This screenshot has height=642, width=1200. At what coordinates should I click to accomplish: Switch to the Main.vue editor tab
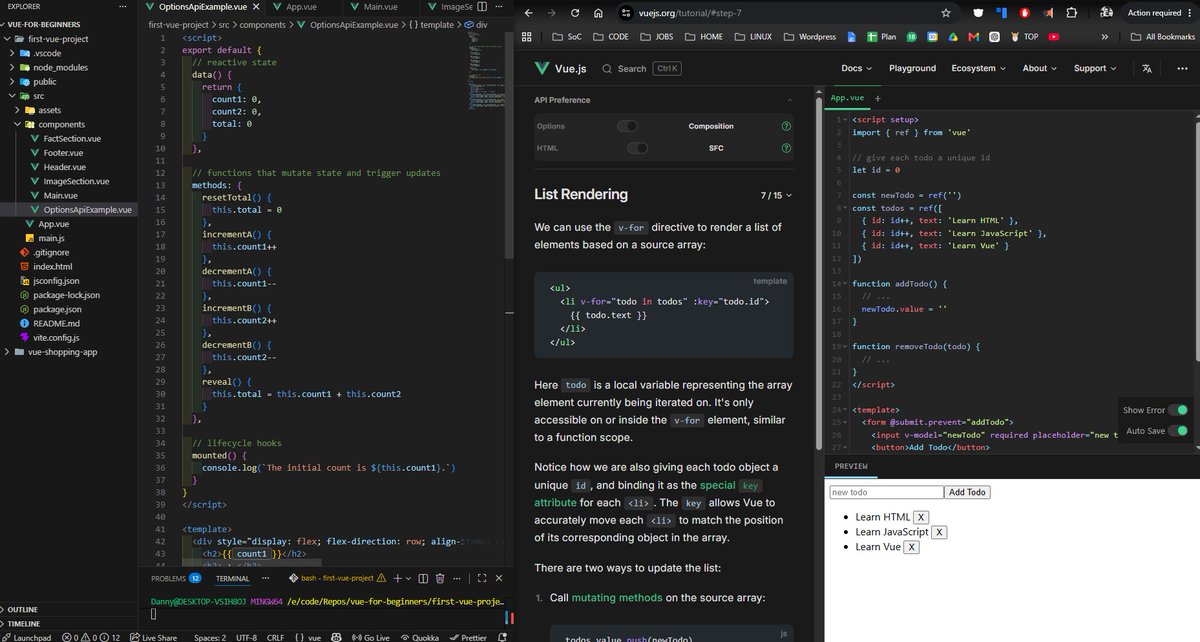coord(380,7)
